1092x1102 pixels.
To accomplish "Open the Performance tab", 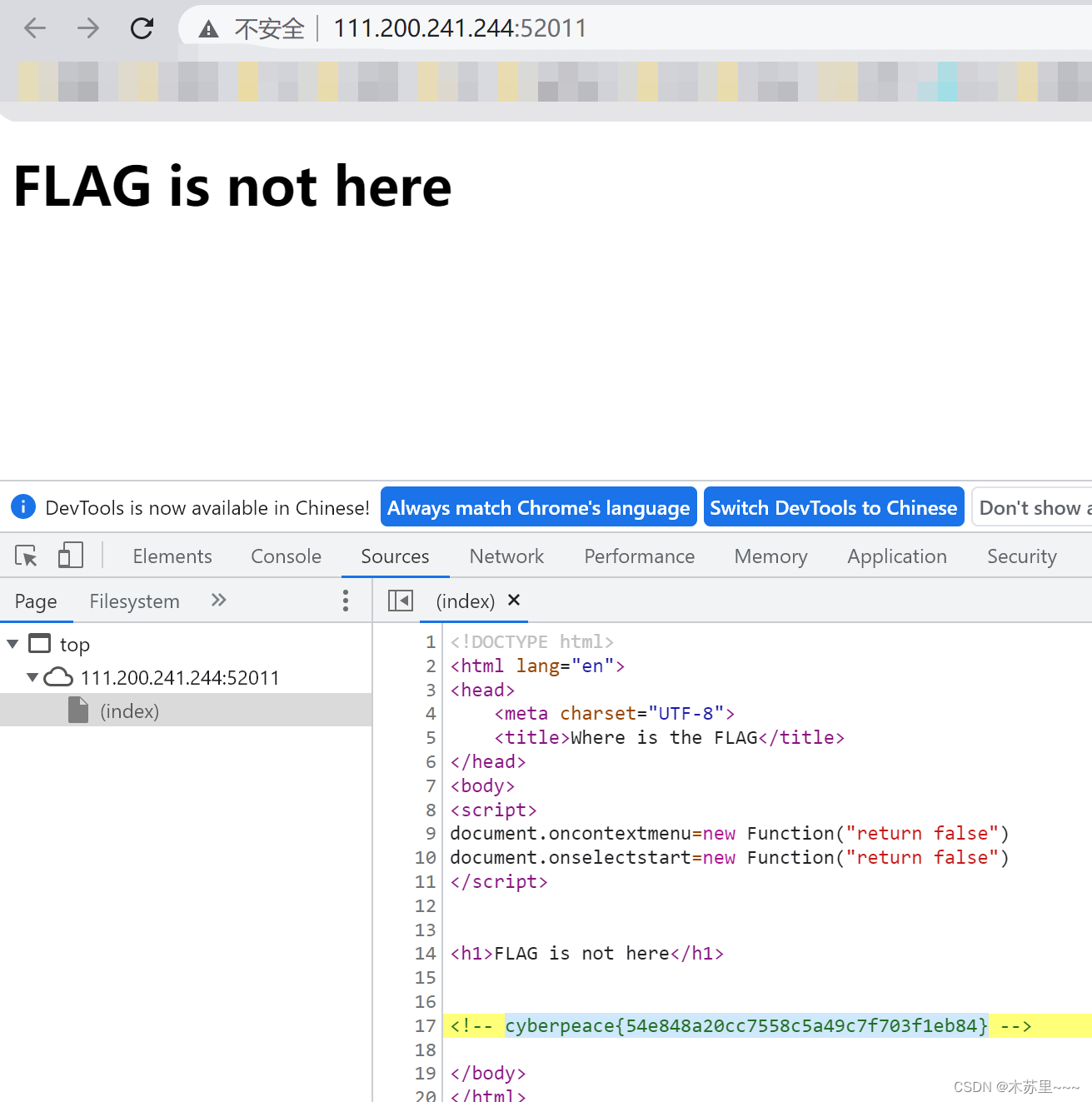I will (639, 556).
